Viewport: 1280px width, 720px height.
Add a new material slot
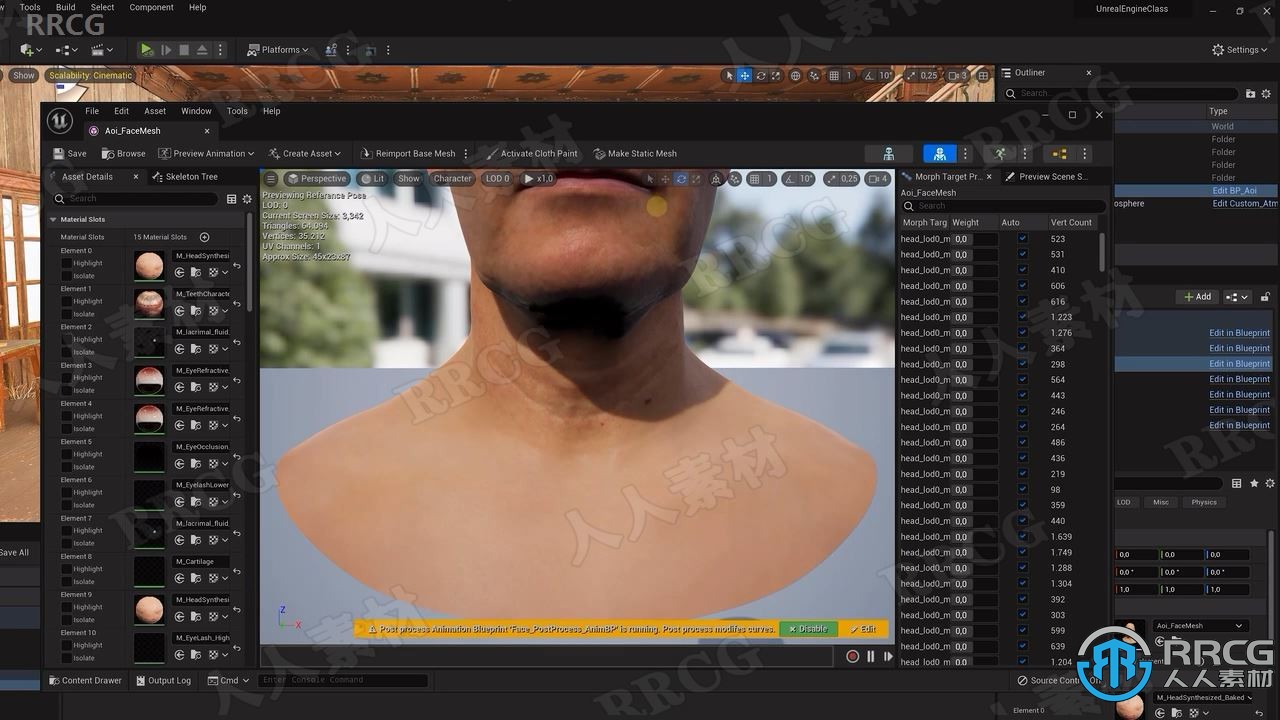(204, 237)
